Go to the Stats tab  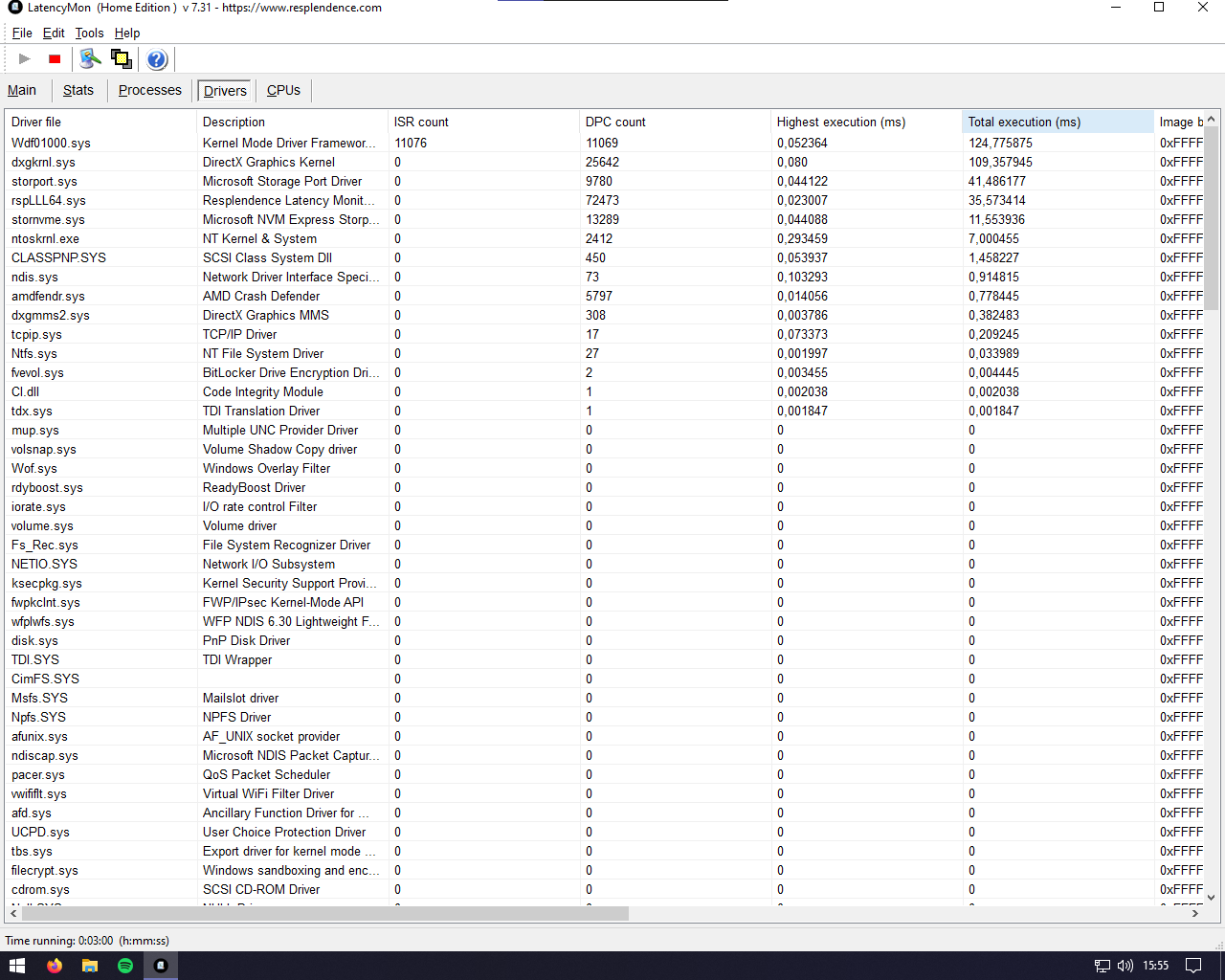pyautogui.click(x=78, y=90)
